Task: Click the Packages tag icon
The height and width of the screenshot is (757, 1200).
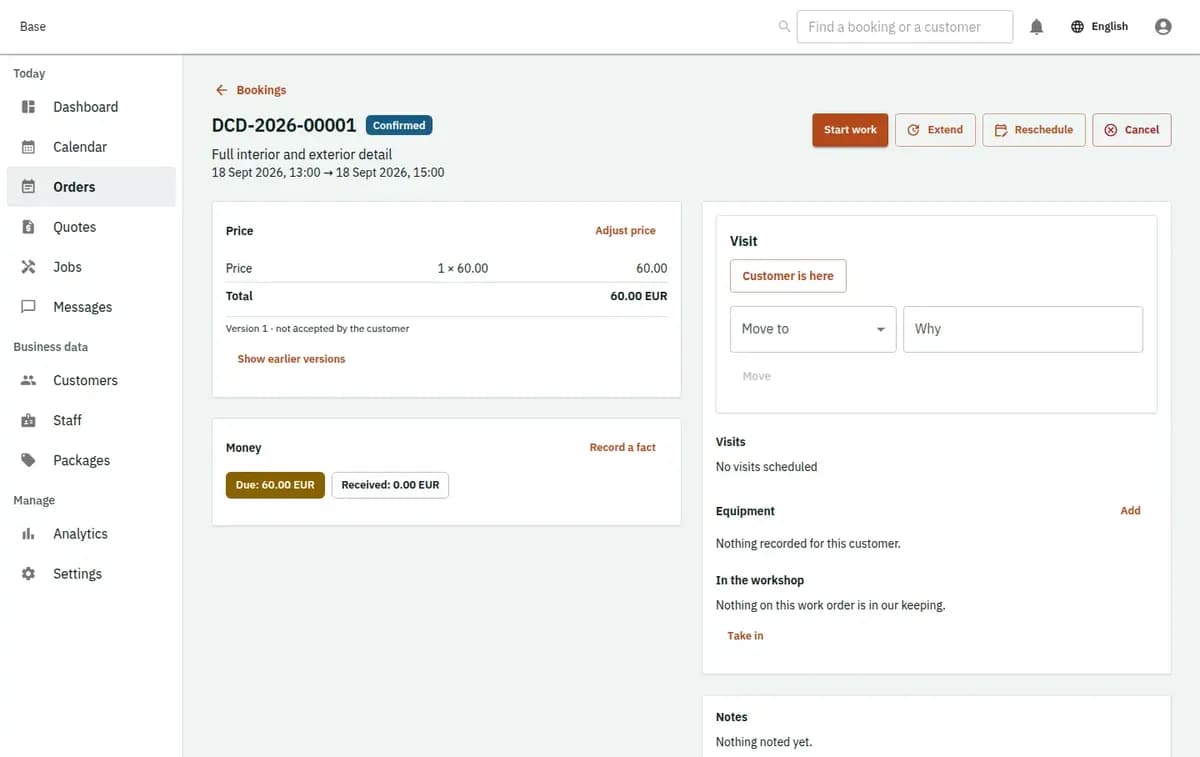Action: pos(29,460)
